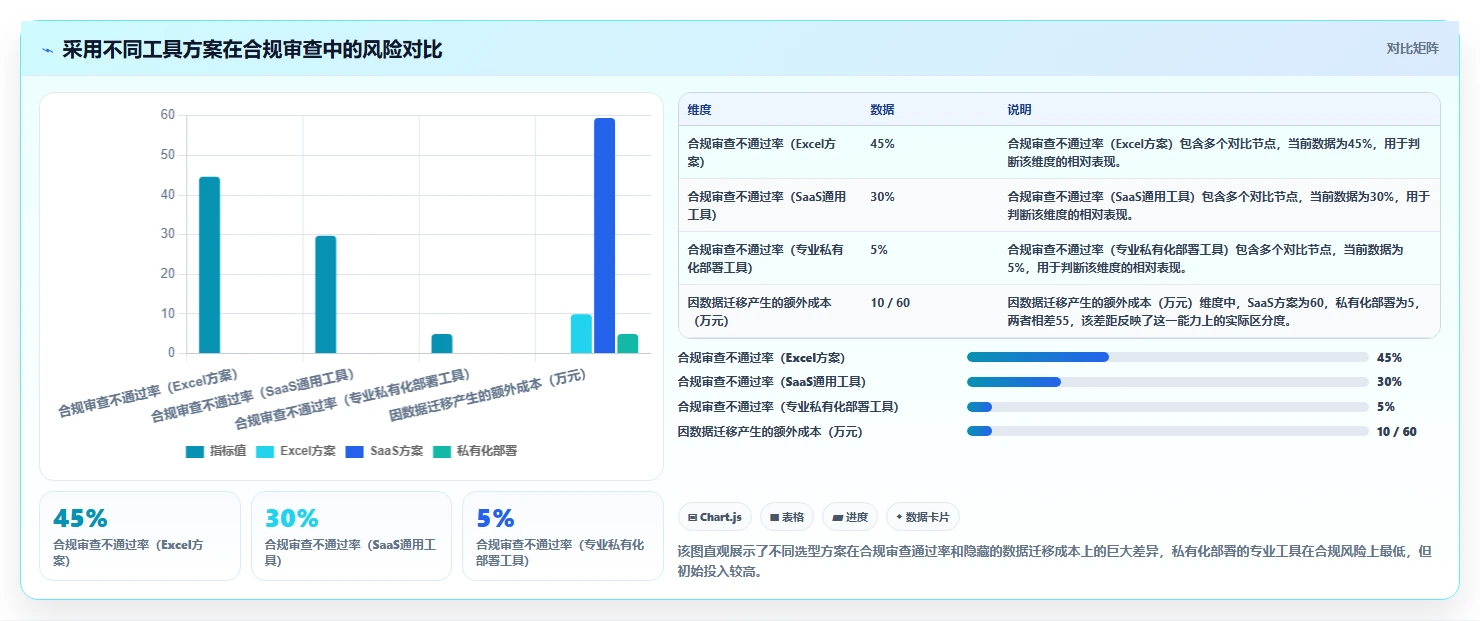Select the tall blue SaaS方案 bar near 60
Image resolution: width=1480 pixels, height=621 pixels.
pyautogui.click(x=604, y=236)
